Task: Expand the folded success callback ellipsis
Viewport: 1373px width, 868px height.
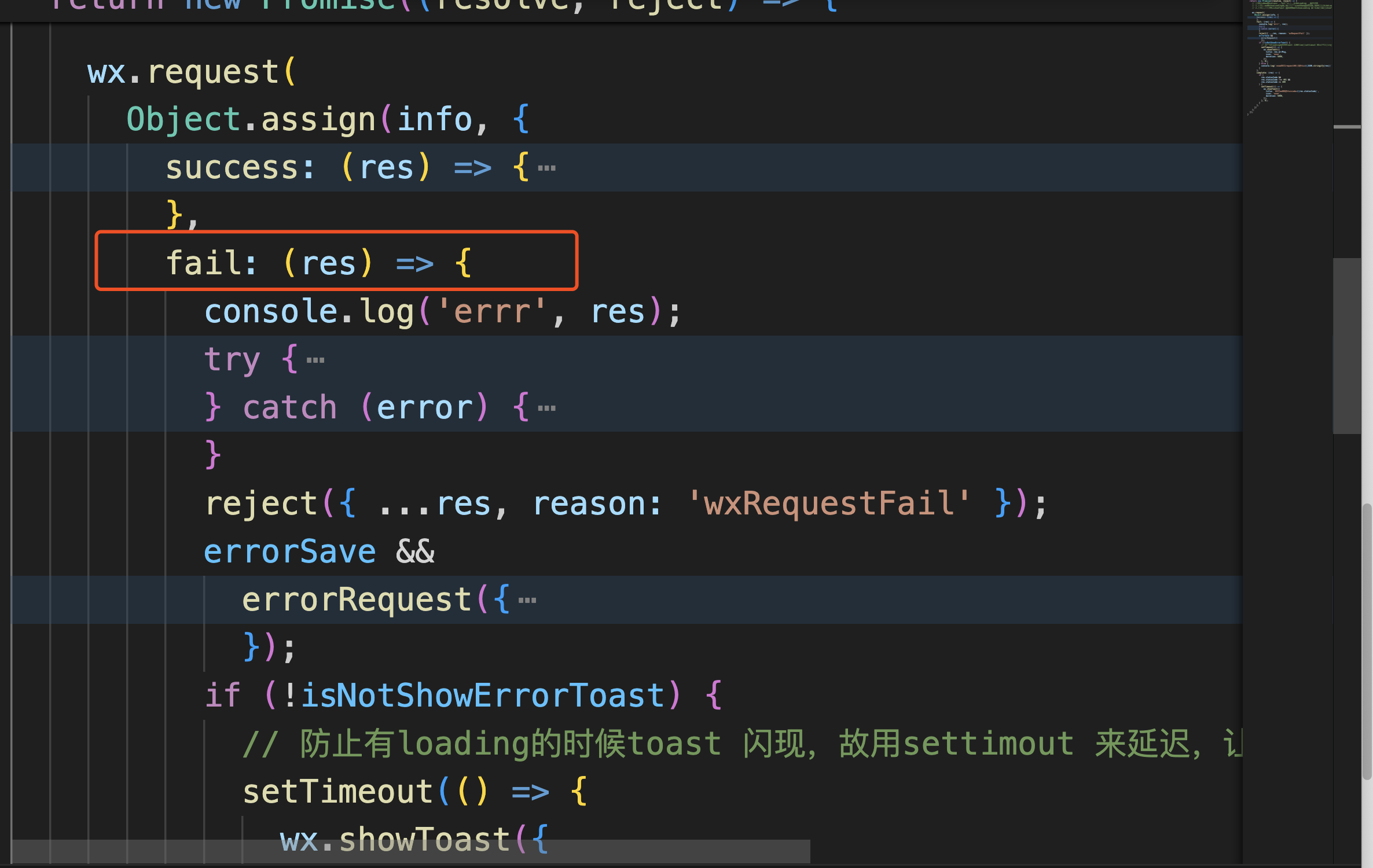Action: pyautogui.click(x=546, y=168)
